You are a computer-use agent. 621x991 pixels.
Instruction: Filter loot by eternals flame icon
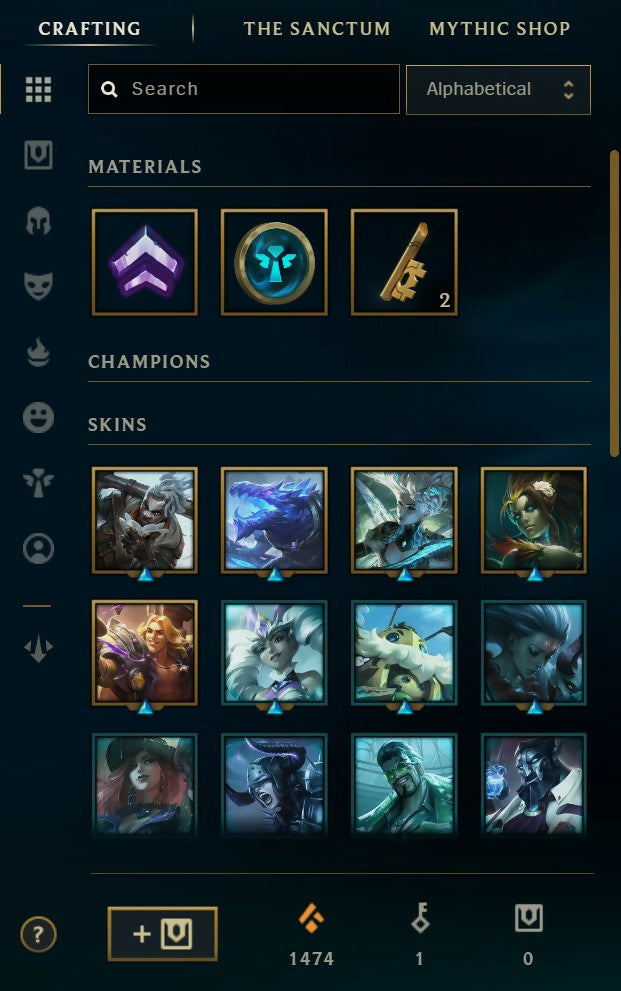pyautogui.click(x=39, y=352)
